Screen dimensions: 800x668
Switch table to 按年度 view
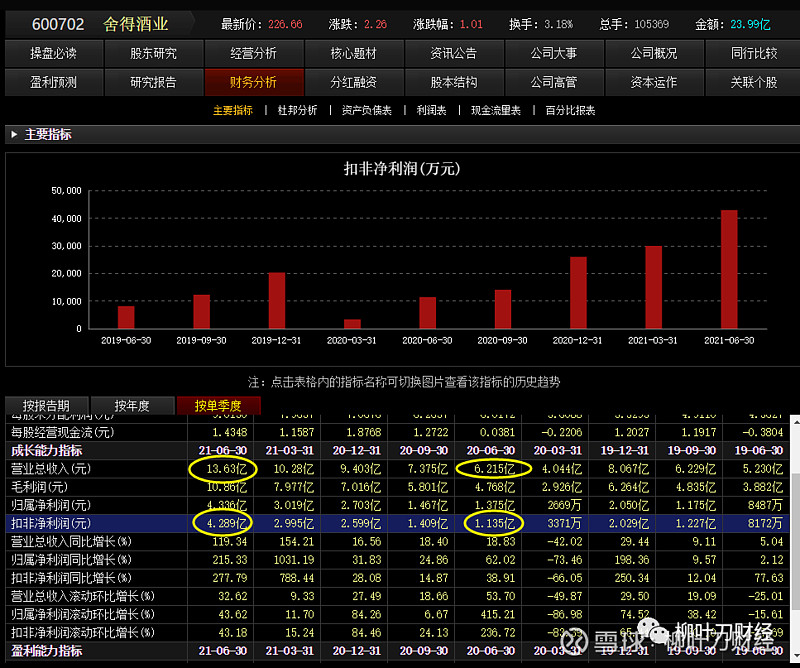click(132, 406)
